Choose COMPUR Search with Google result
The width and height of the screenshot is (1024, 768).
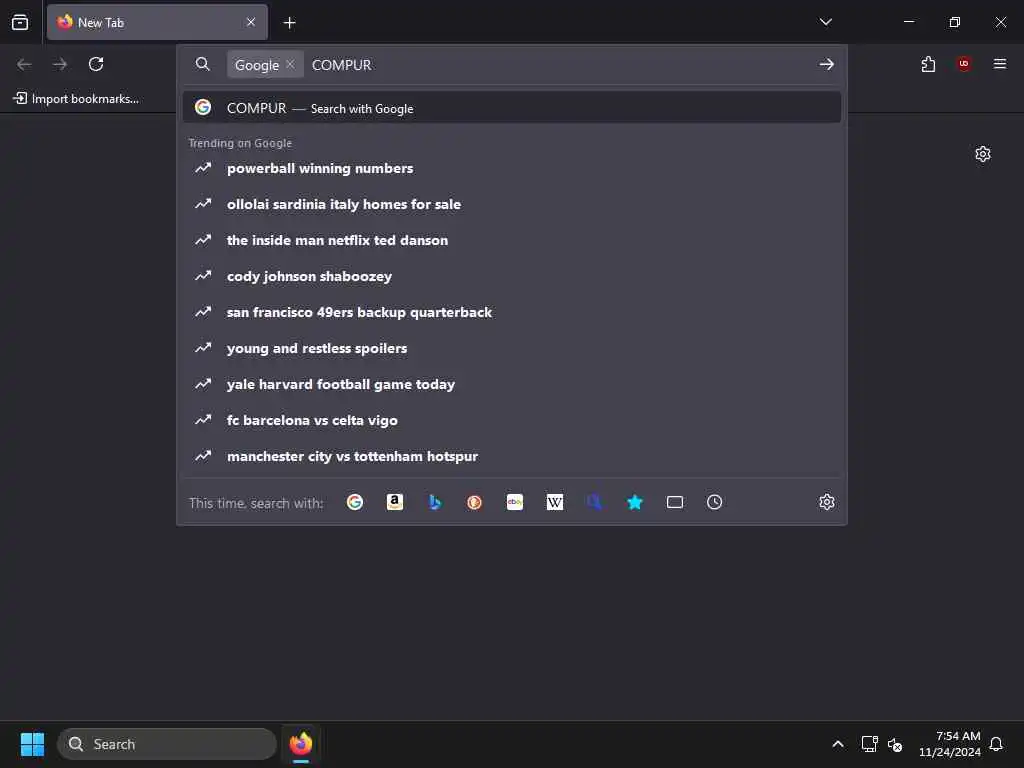(512, 108)
